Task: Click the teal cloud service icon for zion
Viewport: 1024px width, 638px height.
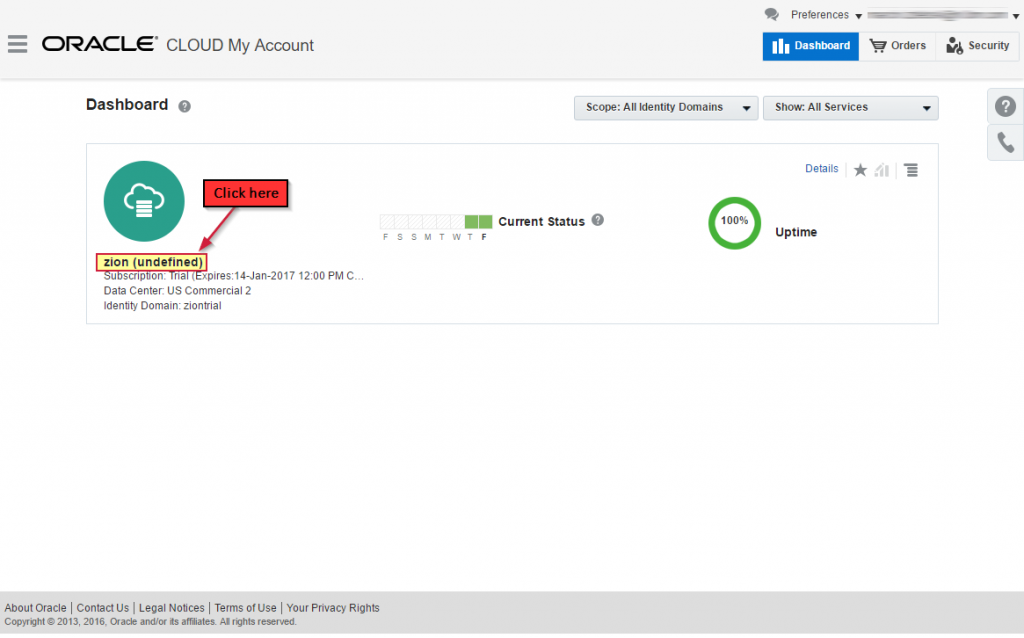Action: pos(144,201)
